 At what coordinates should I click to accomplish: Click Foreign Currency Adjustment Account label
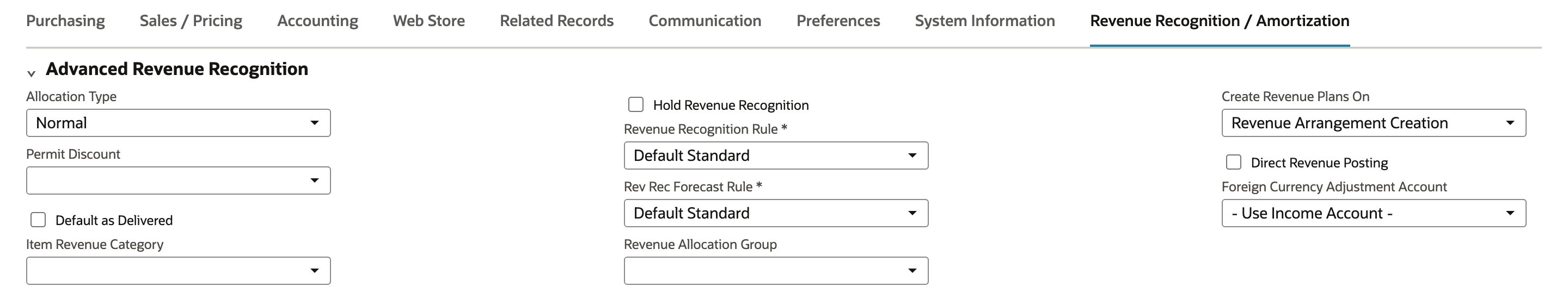[1334, 186]
